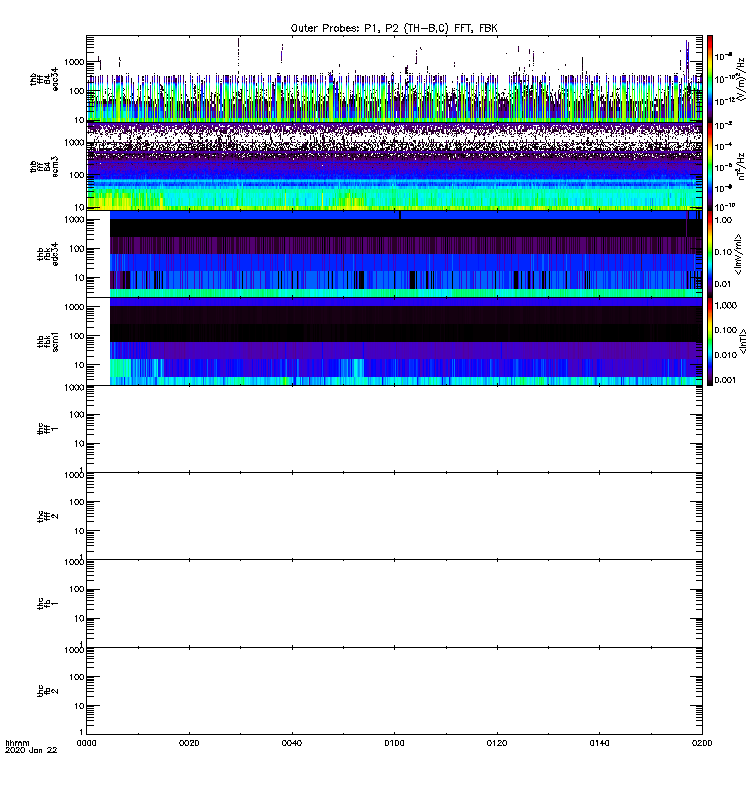The height and width of the screenshot is (800, 750).
Task: Click inside the empty thc fff 1 panel
Action: point(394,429)
